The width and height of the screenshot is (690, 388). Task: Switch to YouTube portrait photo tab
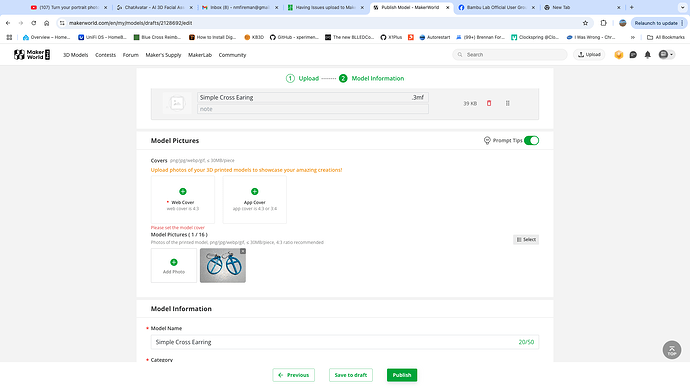(69, 7)
